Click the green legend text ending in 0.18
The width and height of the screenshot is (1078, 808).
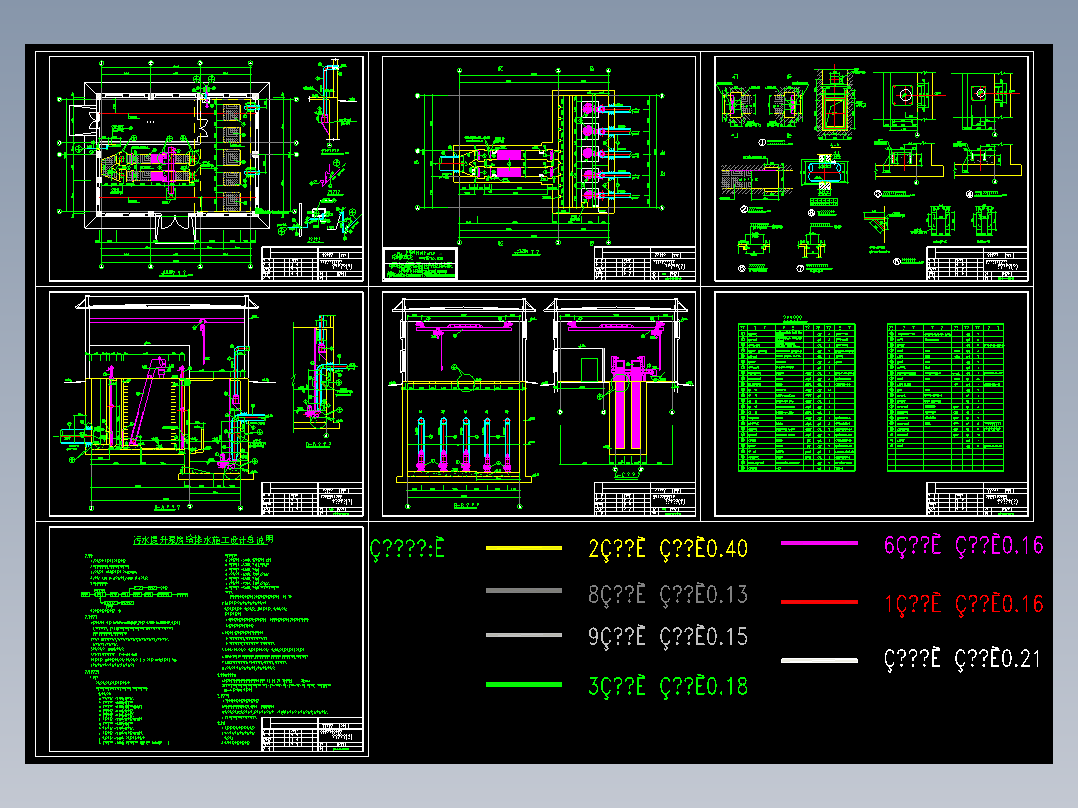[668, 686]
